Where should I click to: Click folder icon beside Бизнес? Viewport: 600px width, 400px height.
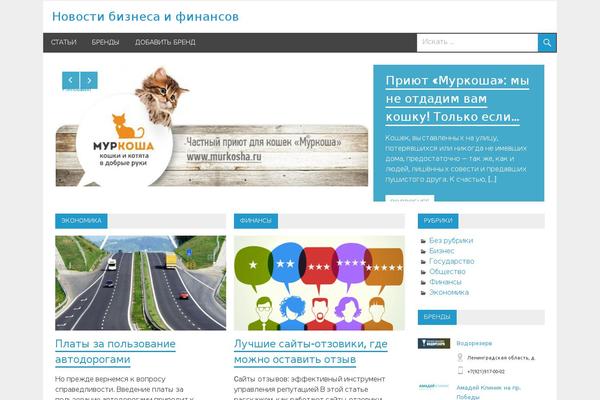tap(423, 251)
